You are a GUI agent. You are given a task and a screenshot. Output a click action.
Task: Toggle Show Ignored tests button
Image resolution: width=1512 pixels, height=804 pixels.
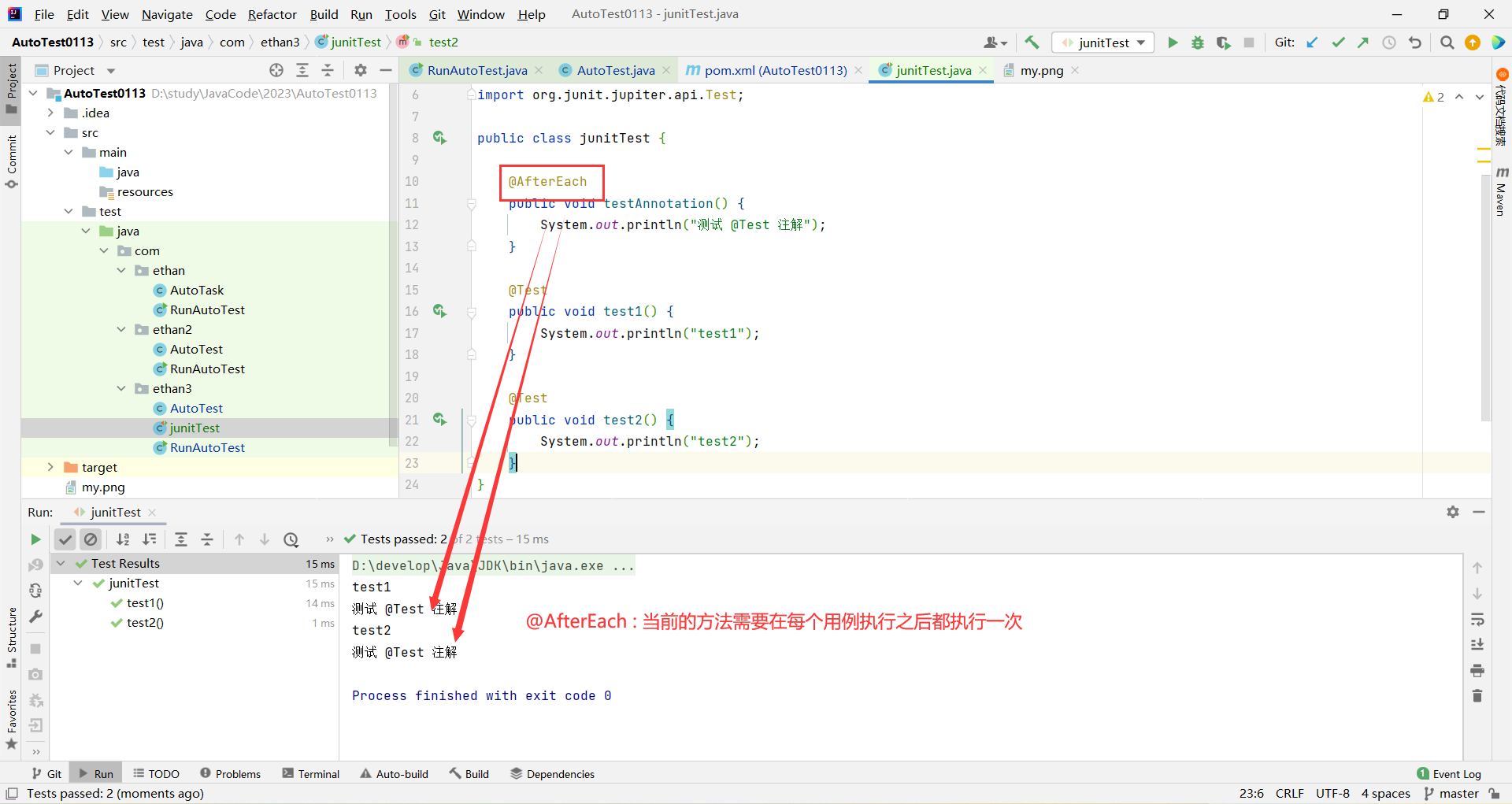pos(91,539)
